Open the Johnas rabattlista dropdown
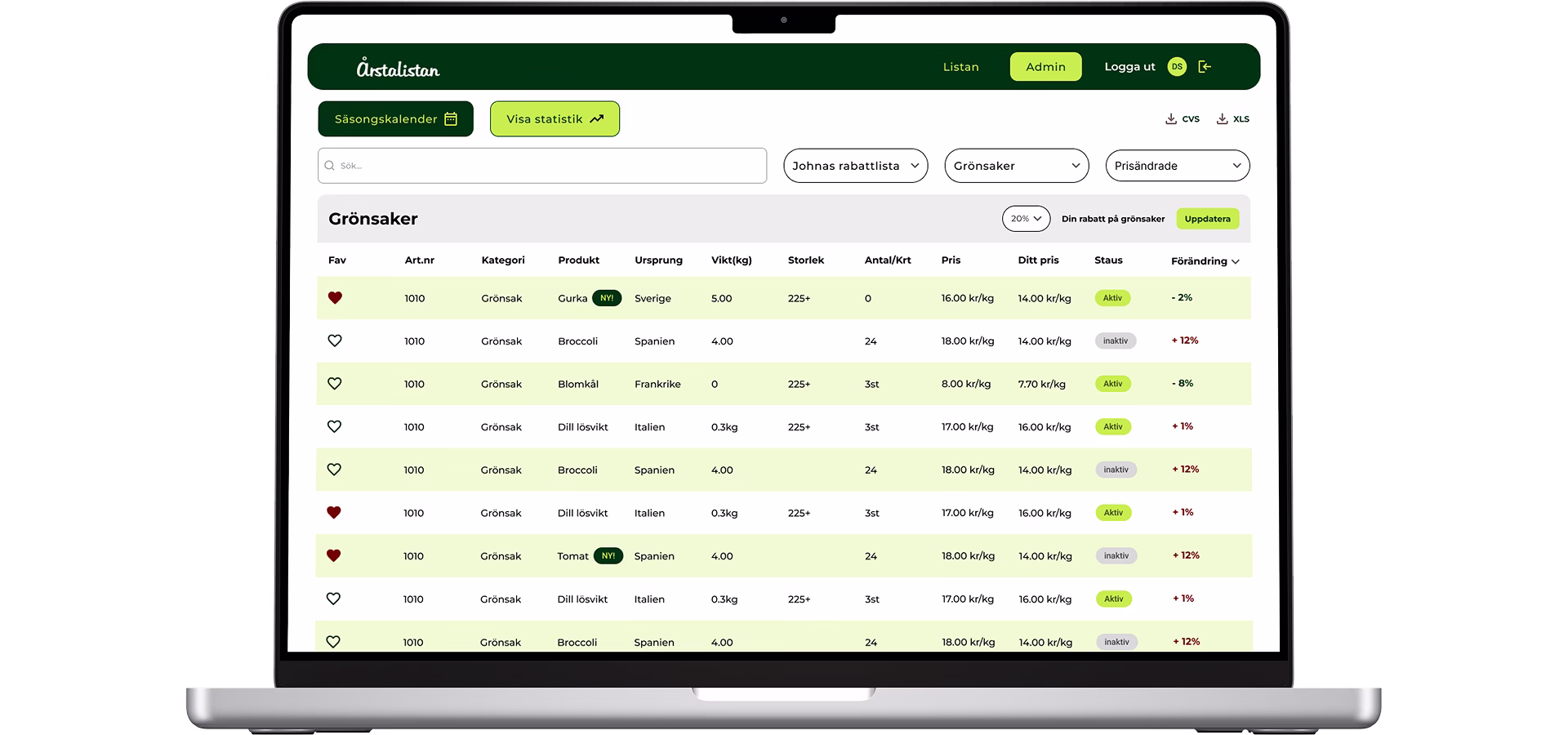 855,166
